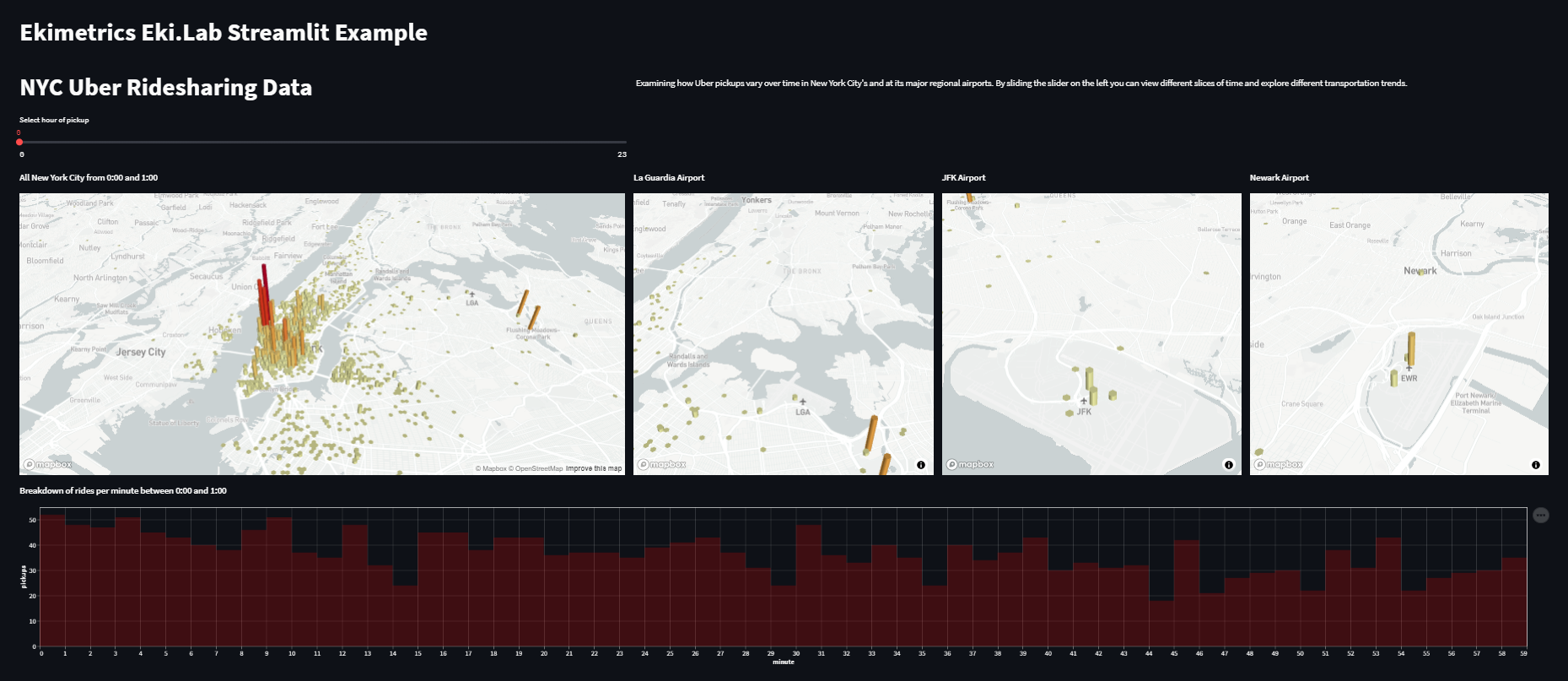1568x681 pixels.
Task: Click the info icon on Newark Airport map
Action: pos(1536,465)
